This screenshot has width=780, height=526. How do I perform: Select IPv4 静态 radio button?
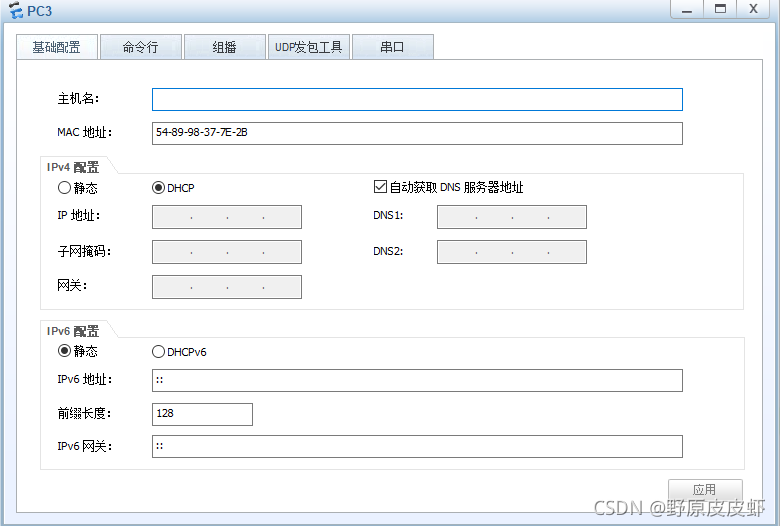click(x=64, y=188)
